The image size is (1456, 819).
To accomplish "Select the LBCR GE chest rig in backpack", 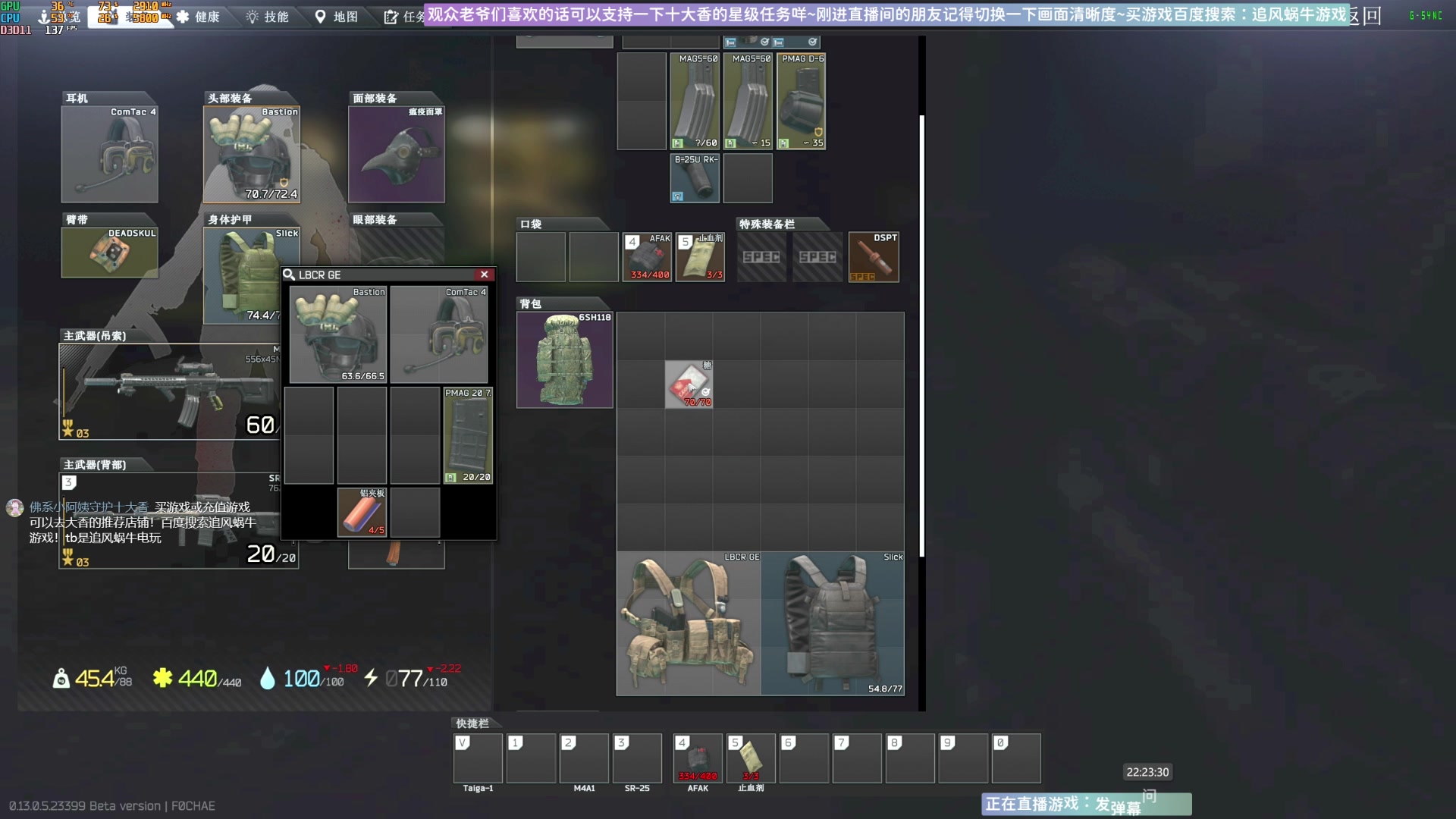I will point(688,623).
